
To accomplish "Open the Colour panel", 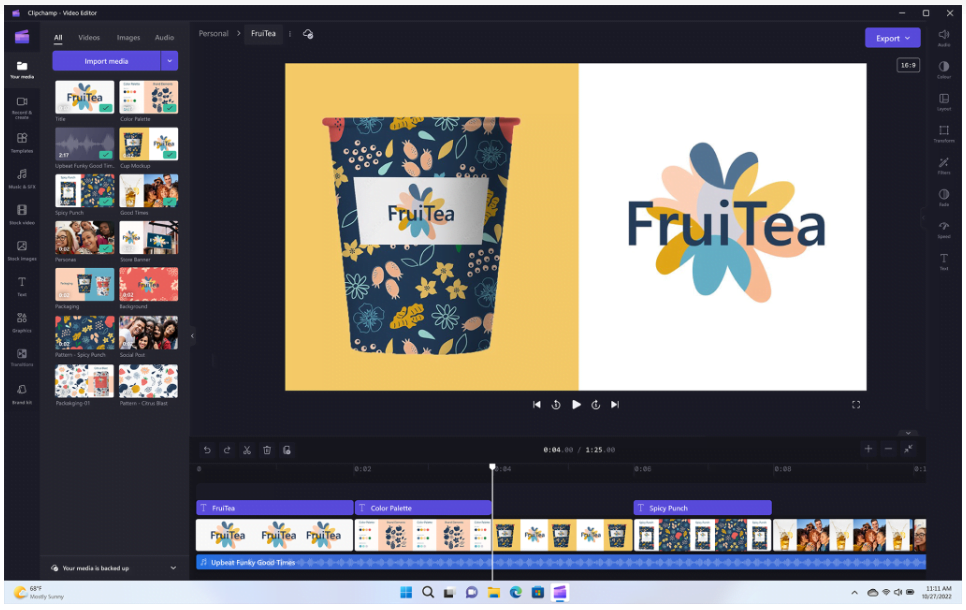I will point(943,68).
